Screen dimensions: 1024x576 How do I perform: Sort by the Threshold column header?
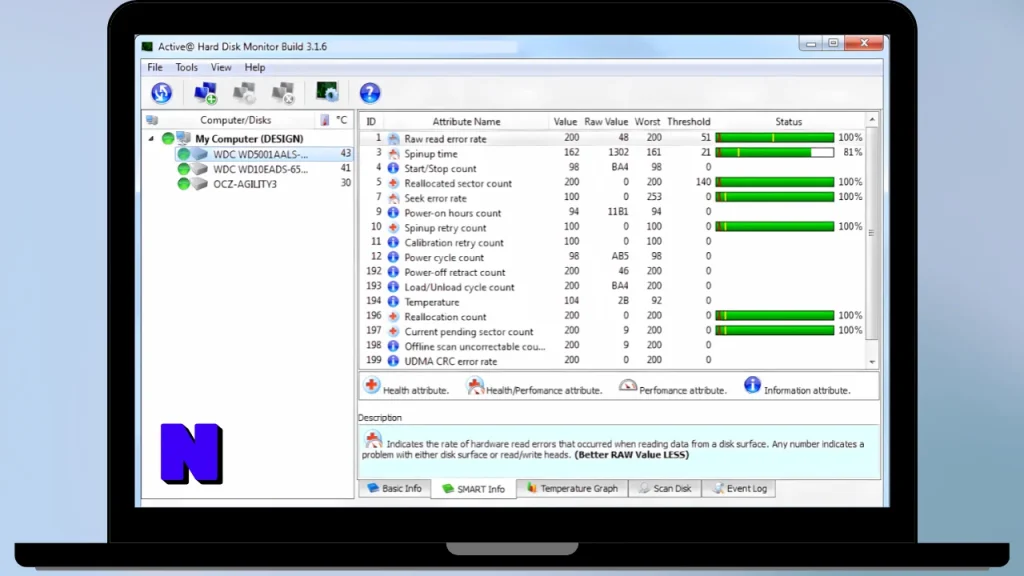[x=688, y=121]
